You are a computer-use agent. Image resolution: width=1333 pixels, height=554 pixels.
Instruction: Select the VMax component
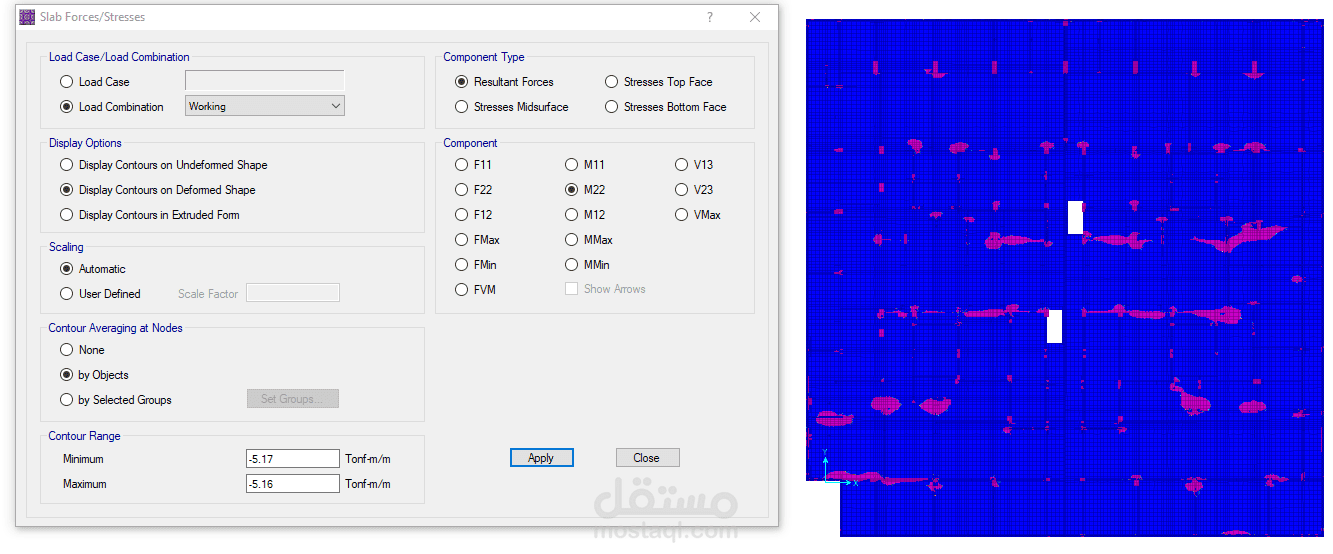[682, 215]
